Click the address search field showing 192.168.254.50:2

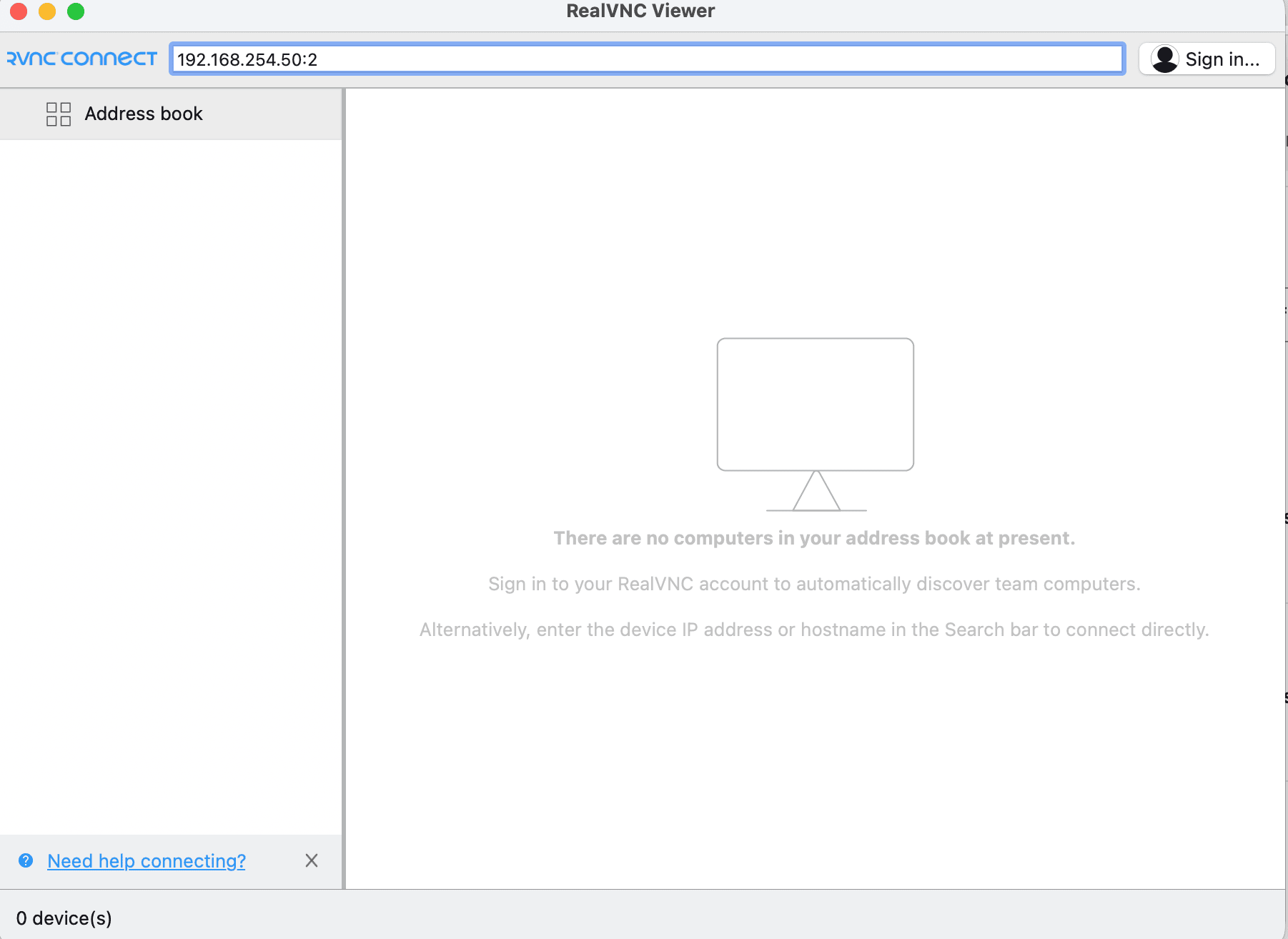coord(647,59)
